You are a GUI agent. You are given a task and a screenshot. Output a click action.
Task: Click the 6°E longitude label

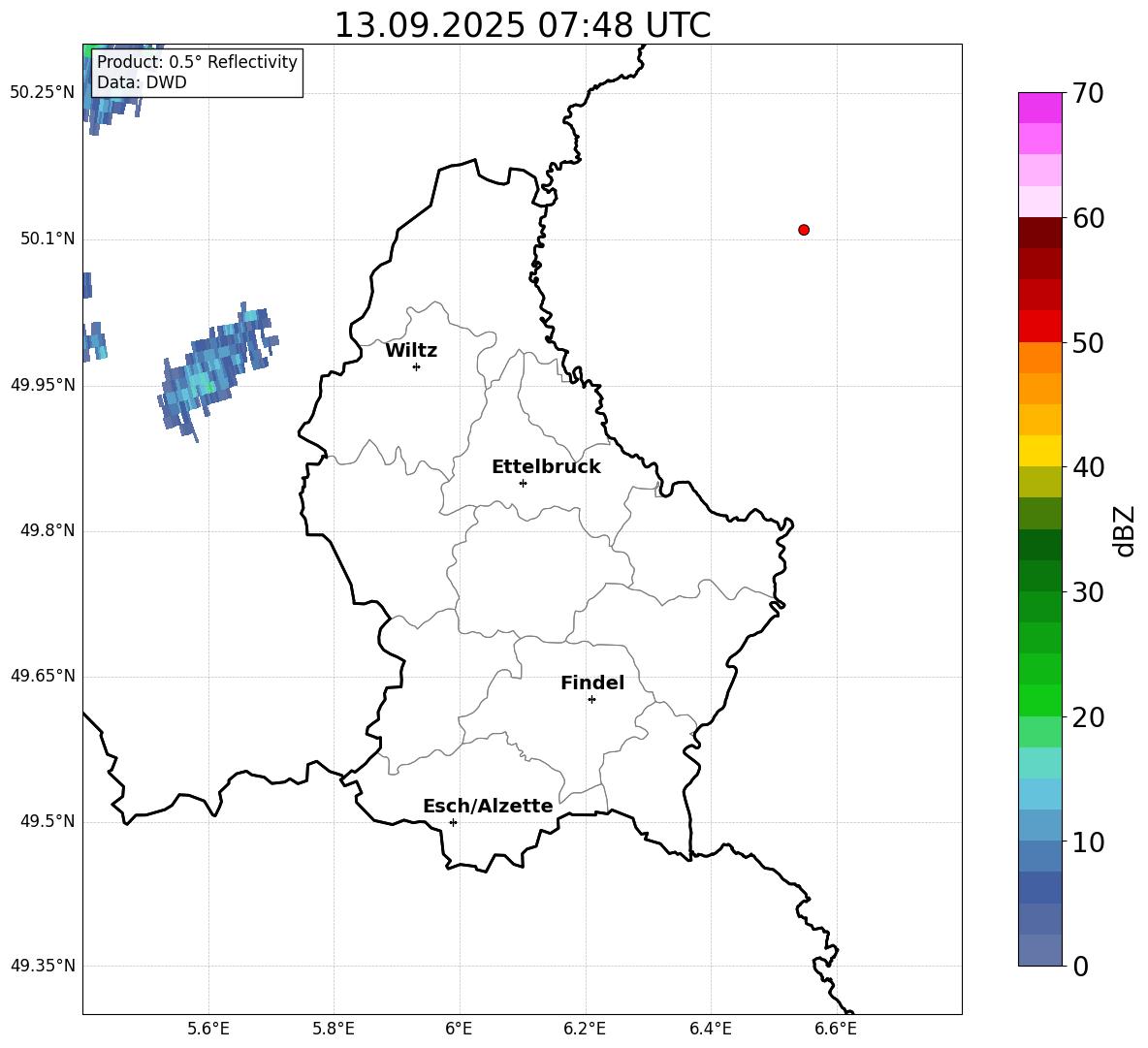coord(459,1029)
